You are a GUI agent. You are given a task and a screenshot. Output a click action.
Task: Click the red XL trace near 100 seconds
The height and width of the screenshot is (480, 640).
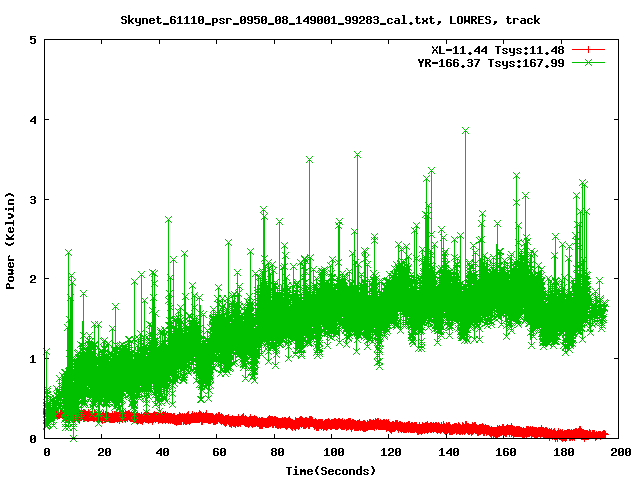[x=332, y=424]
